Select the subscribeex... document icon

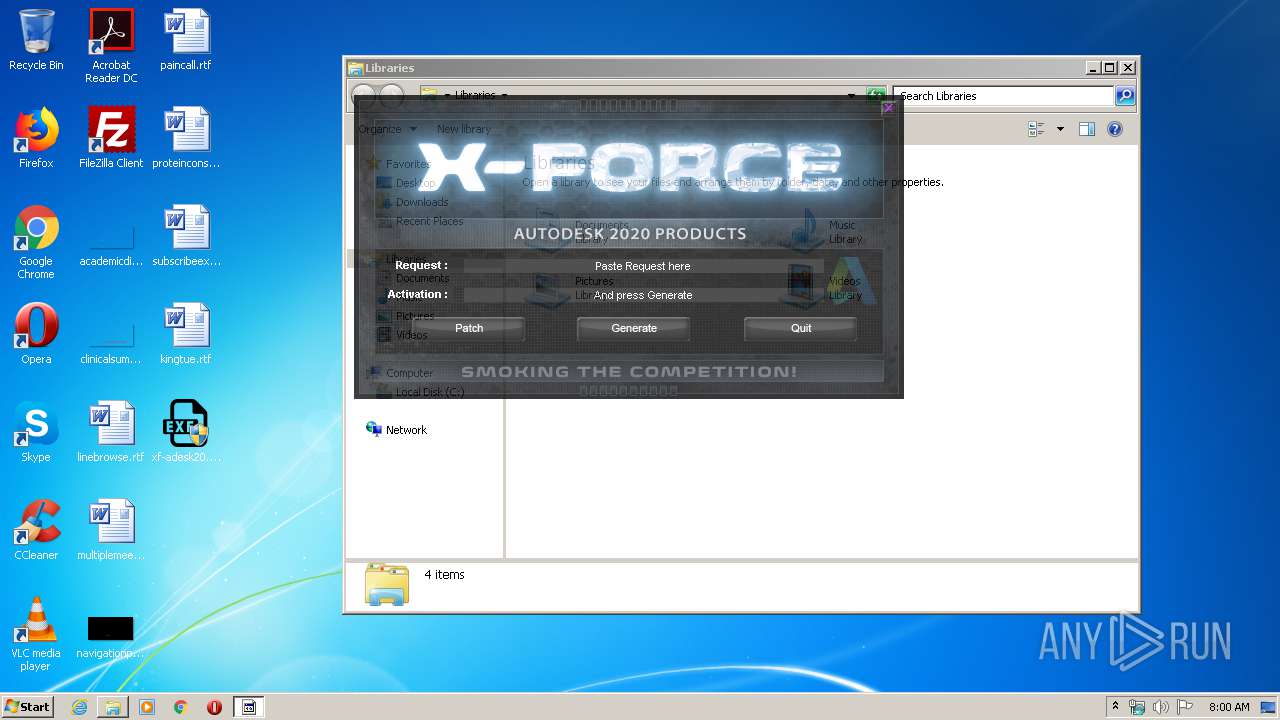click(186, 236)
